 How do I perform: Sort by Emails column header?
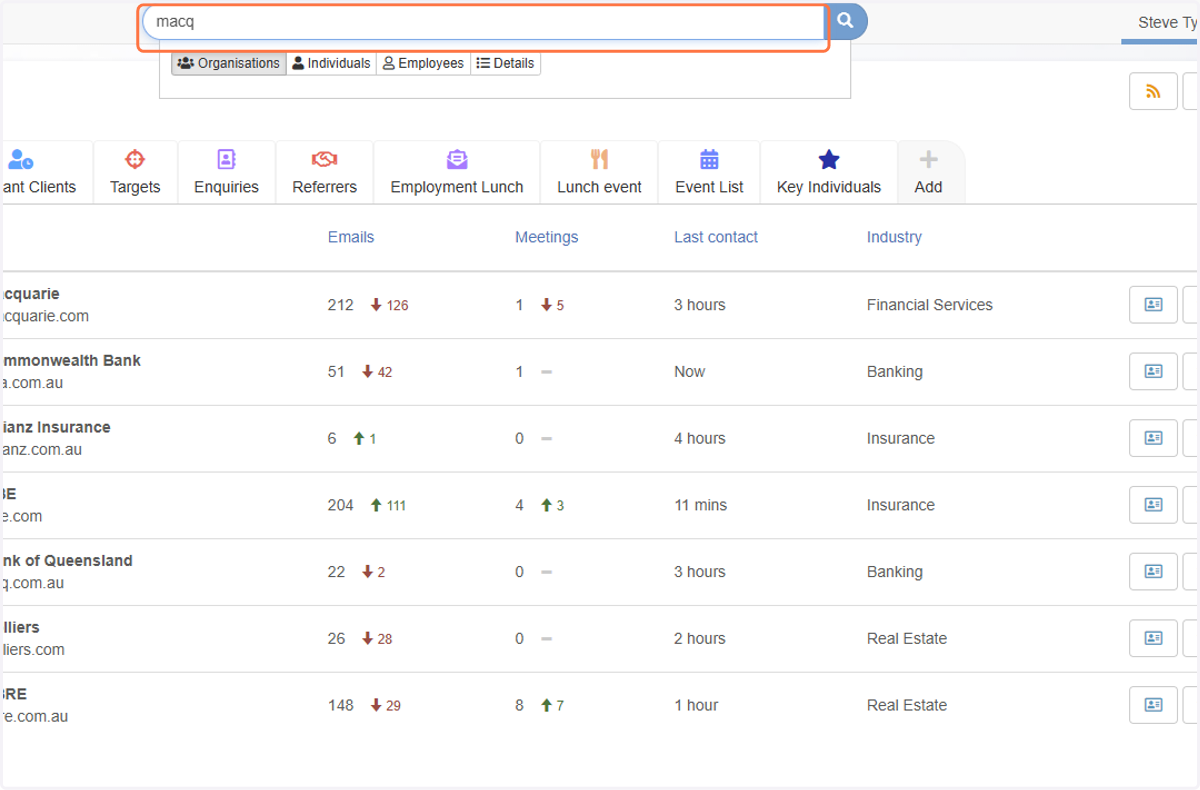[351, 237]
